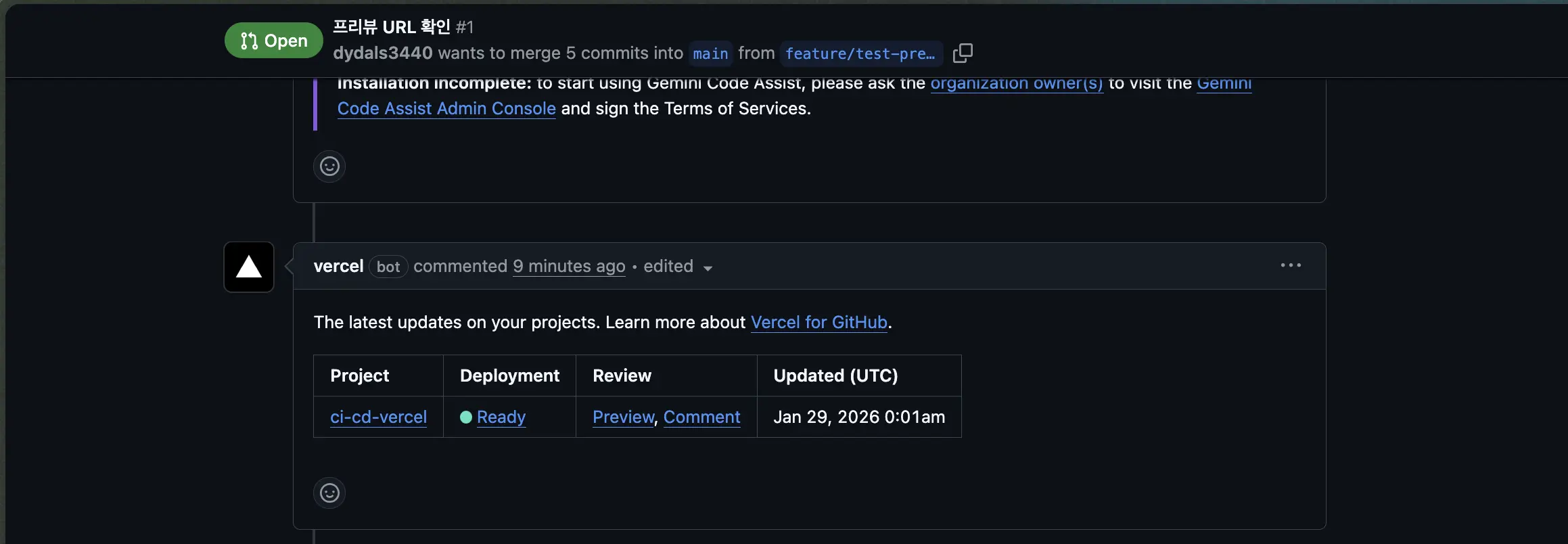Open the dydals3440 user profile
The height and width of the screenshot is (544, 1568).
click(x=382, y=53)
